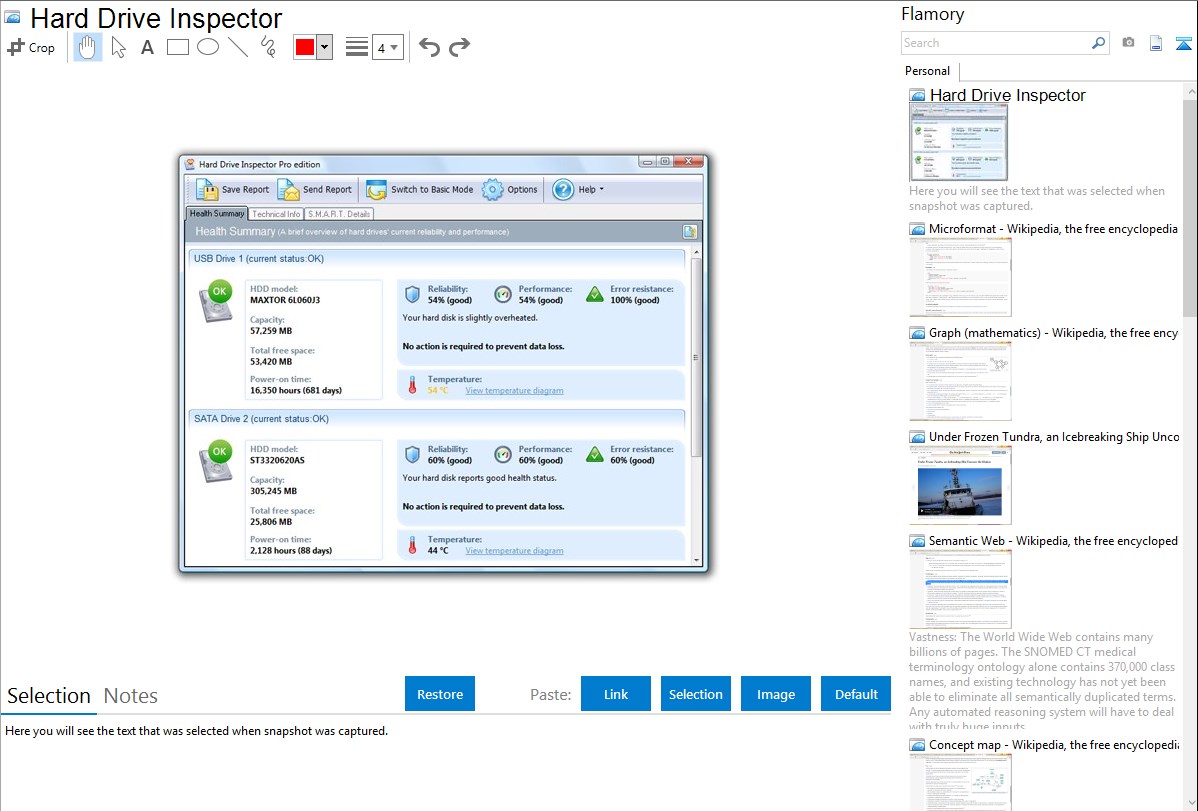Click Flamory sidebar scroll down arrow

(x=1191, y=803)
